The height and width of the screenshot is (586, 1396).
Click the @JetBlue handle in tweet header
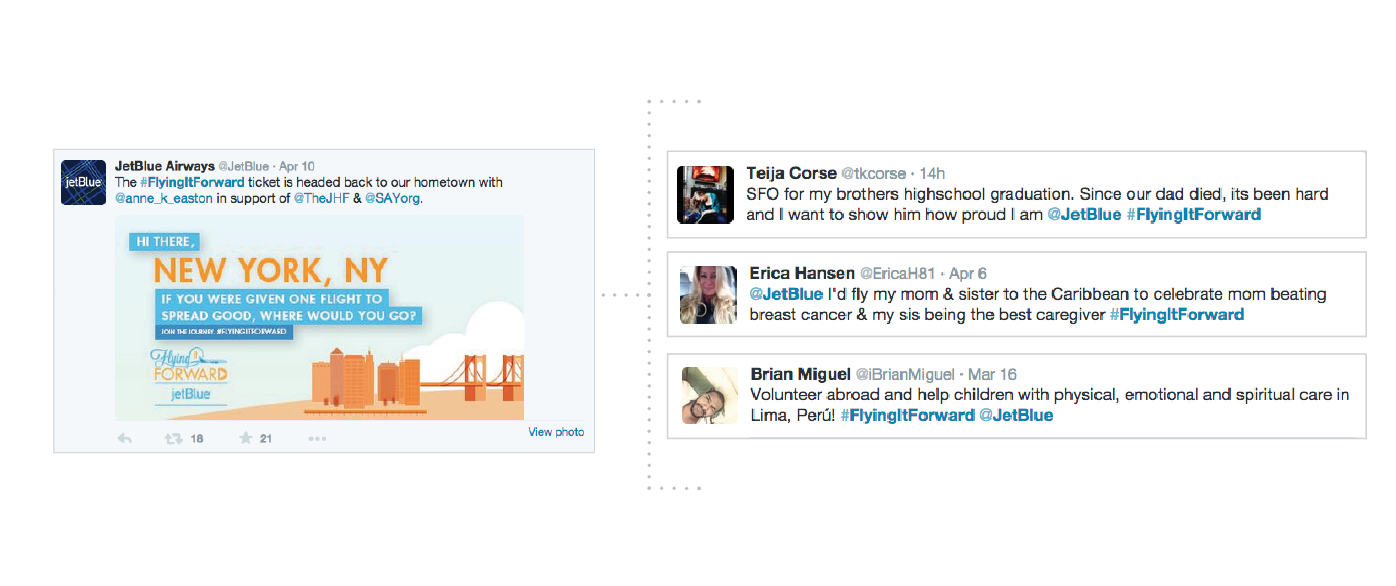pos(243,166)
